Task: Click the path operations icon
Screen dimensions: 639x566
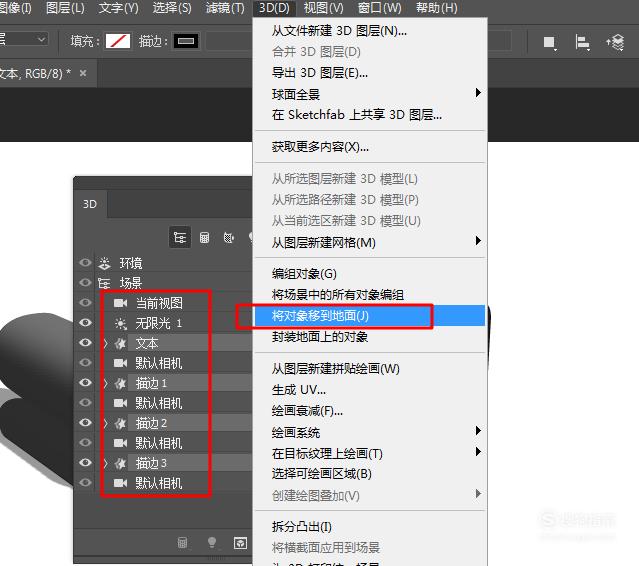Action: click(550, 42)
